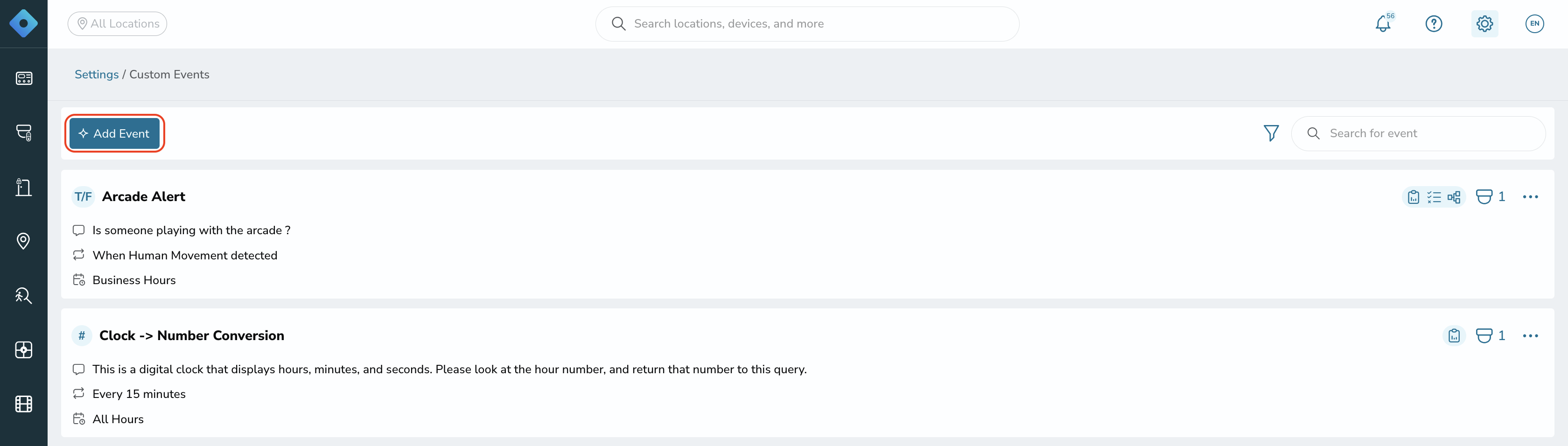Open Clock Number Conversion three-dot menu
The height and width of the screenshot is (446, 1568).
(1530, 336)
